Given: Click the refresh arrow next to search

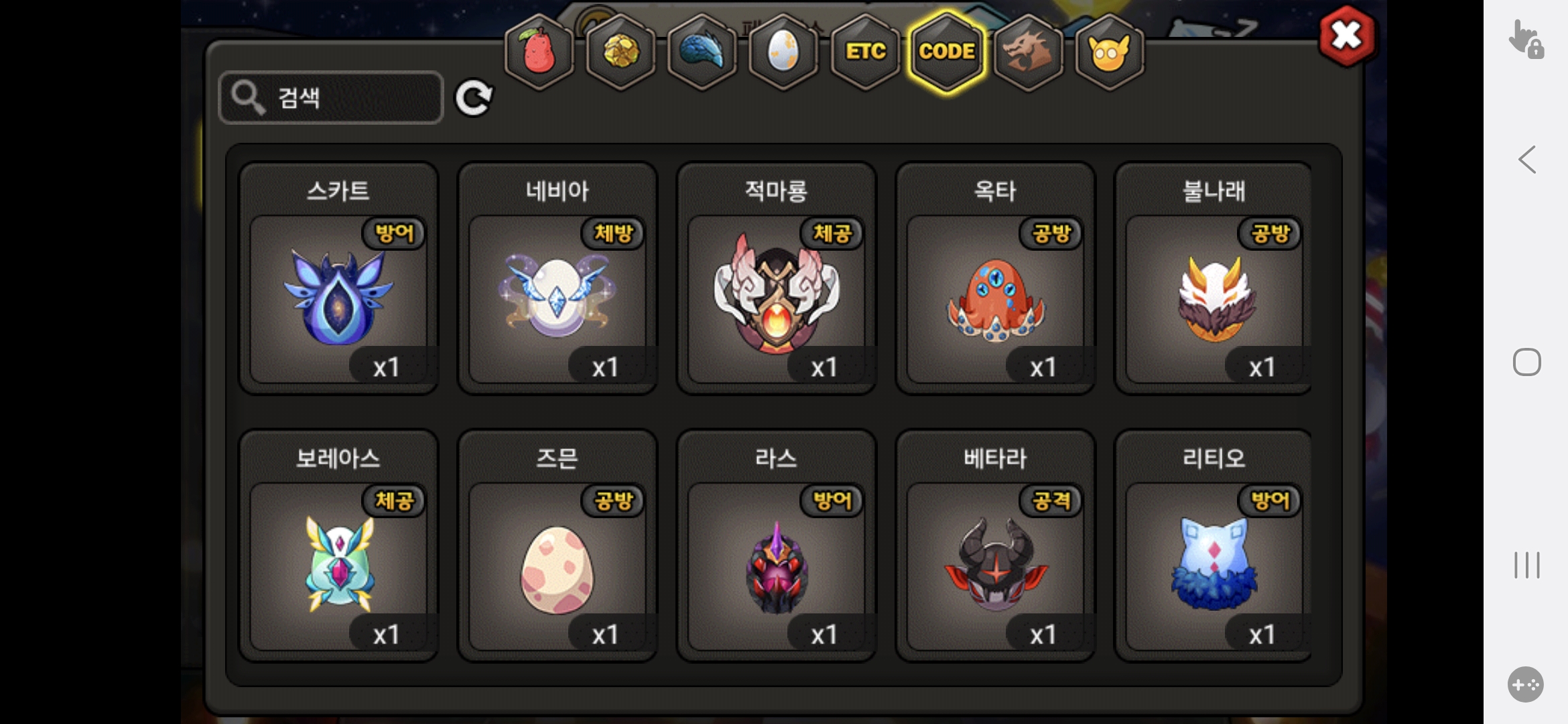Looking at the screenshot, I should (x=474, y=98).
